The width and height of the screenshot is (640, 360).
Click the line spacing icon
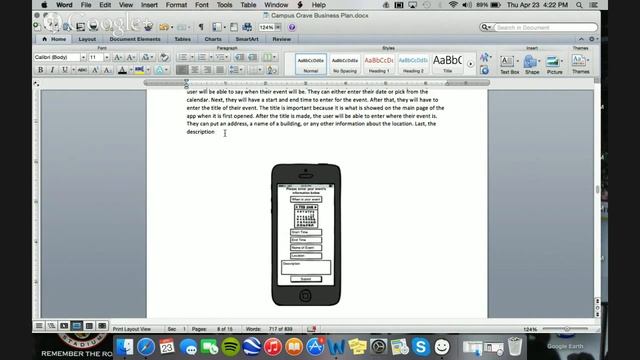(234, 70)
